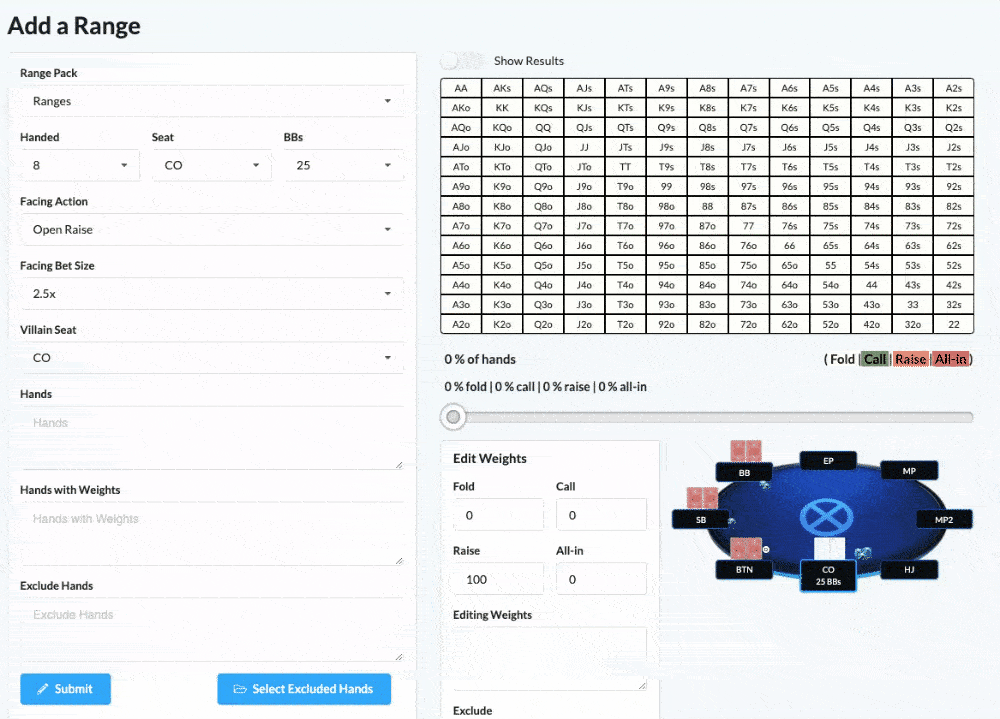Click the Select Excluded Hands button

(x=303, y=689)
